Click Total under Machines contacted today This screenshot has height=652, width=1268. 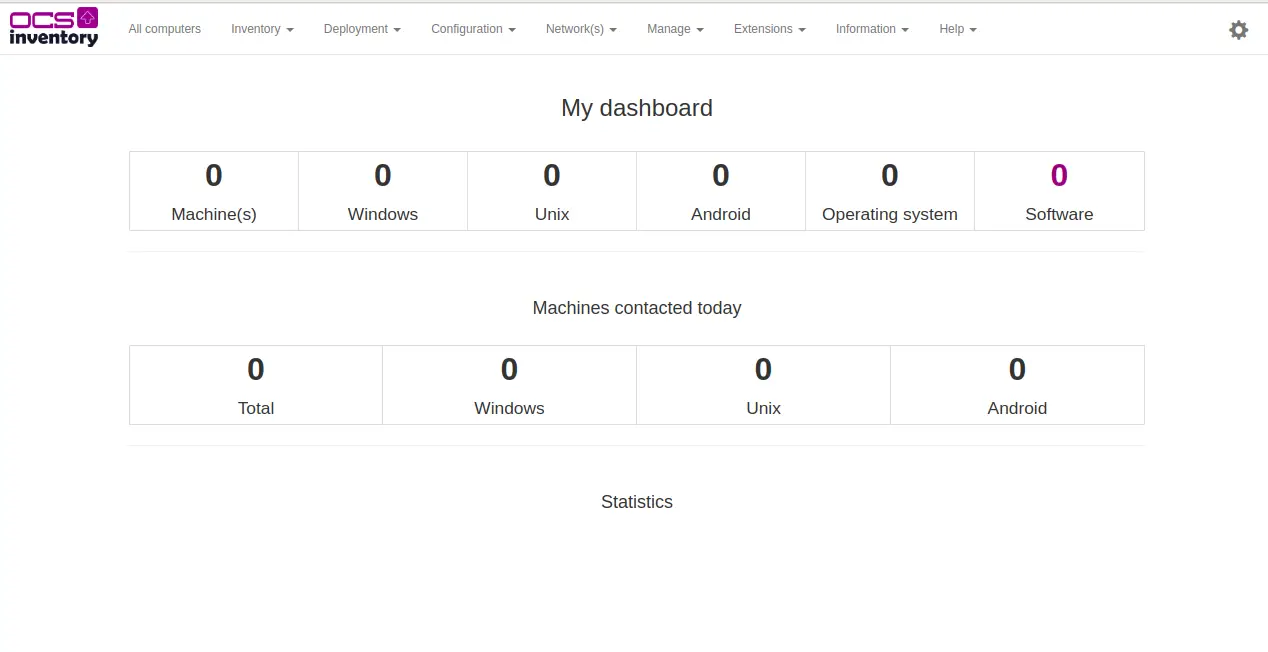click(x=256, y=408)
